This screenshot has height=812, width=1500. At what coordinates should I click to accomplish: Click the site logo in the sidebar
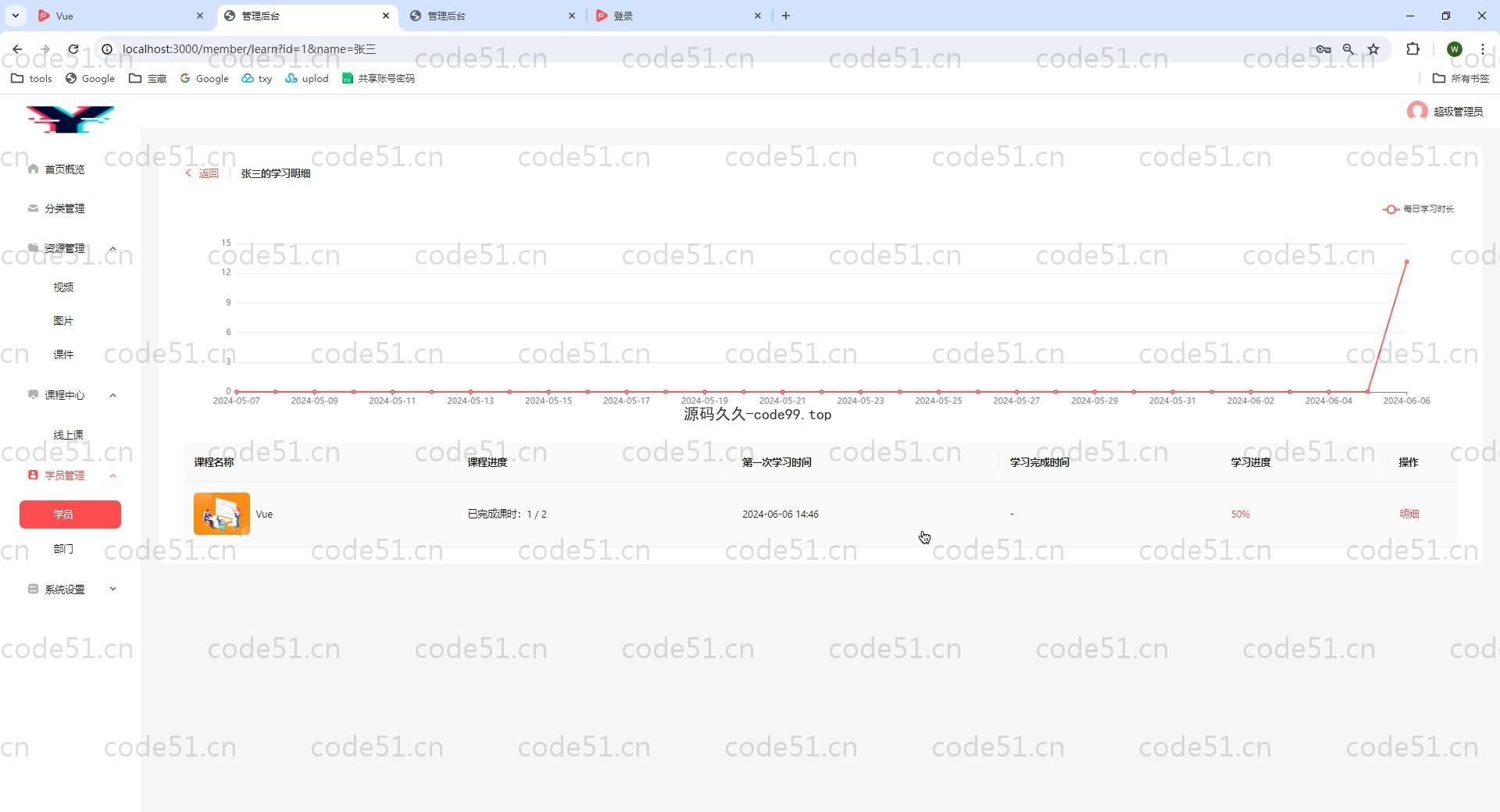[x=70, y=119]
